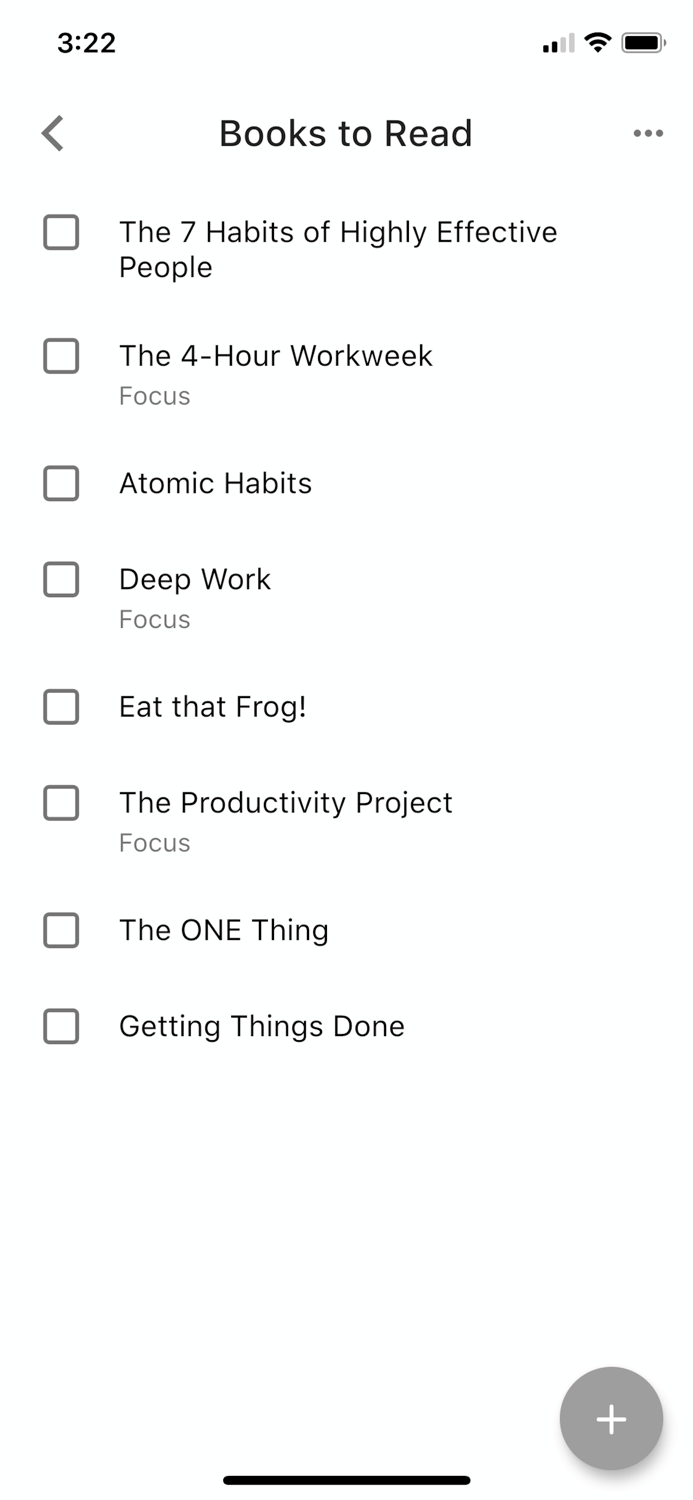Complete the Deep Work entry
Viewport: 693px width, 1500px height.
[x=61, y=579]
